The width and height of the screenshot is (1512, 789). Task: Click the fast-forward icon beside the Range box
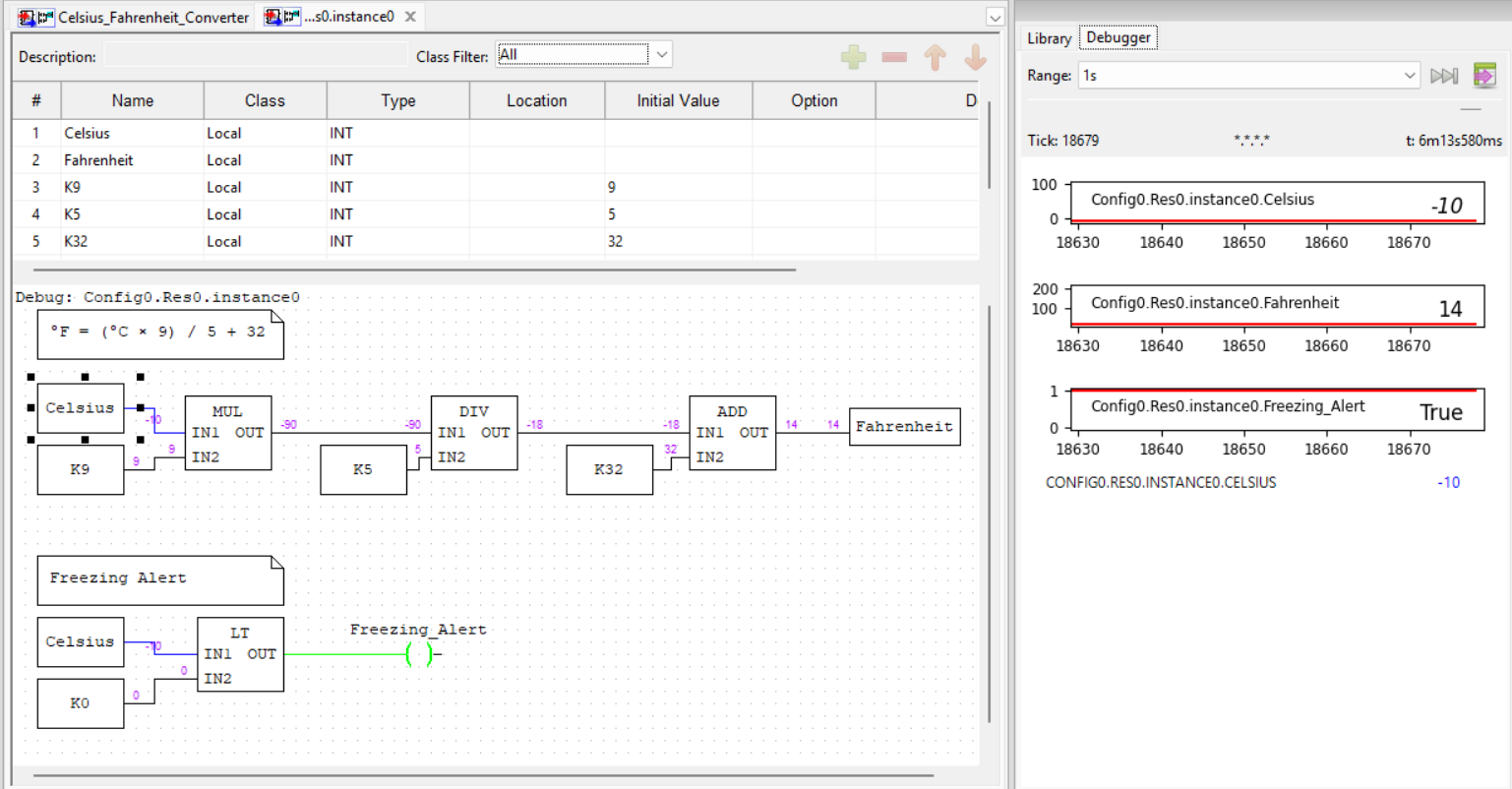[1444, 76]
